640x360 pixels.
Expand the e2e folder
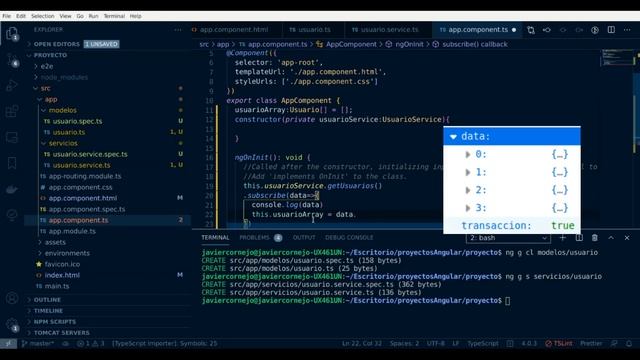[x=108, y=66]
